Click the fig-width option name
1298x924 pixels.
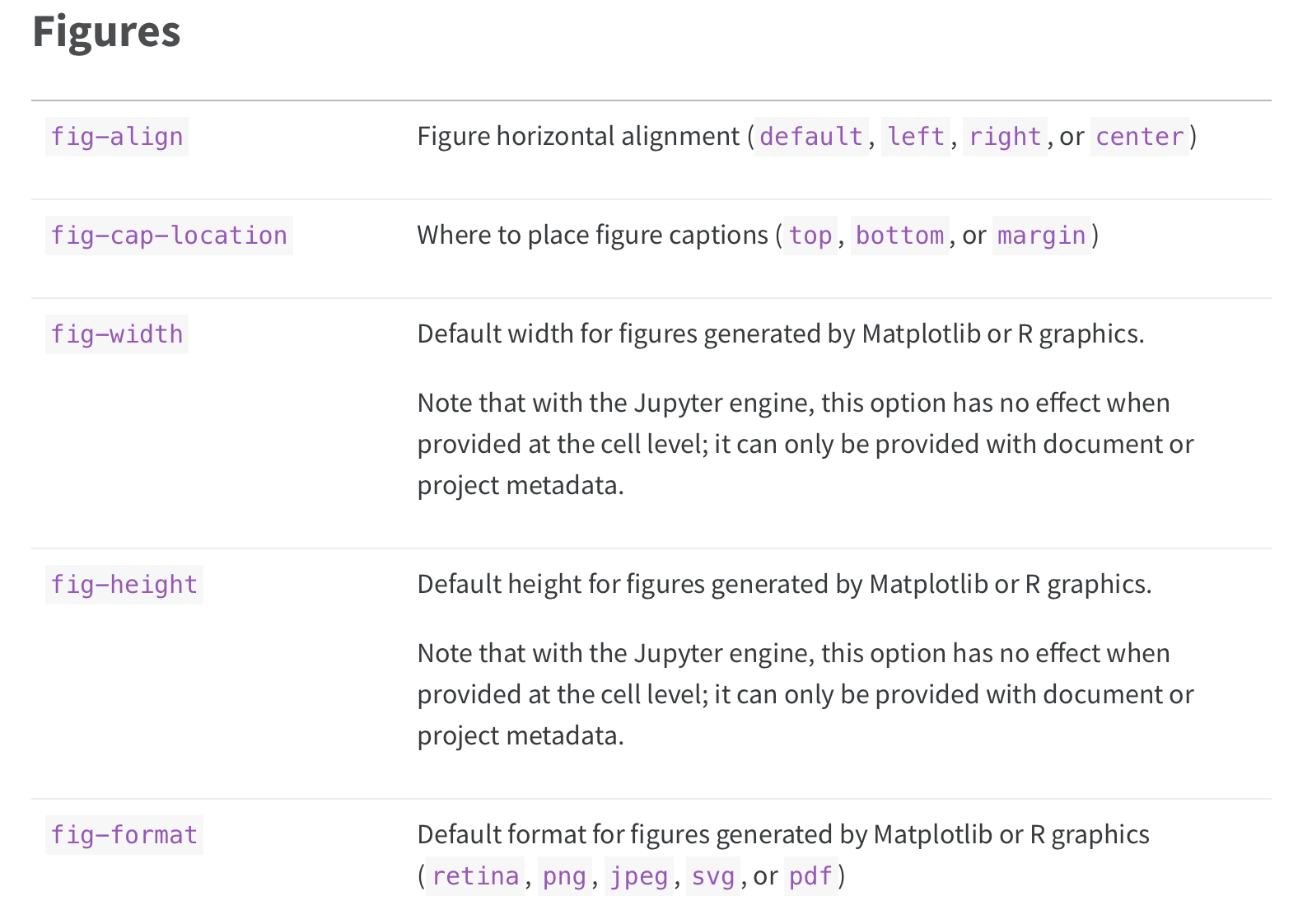pyautogui.click(x=117, y=334)
